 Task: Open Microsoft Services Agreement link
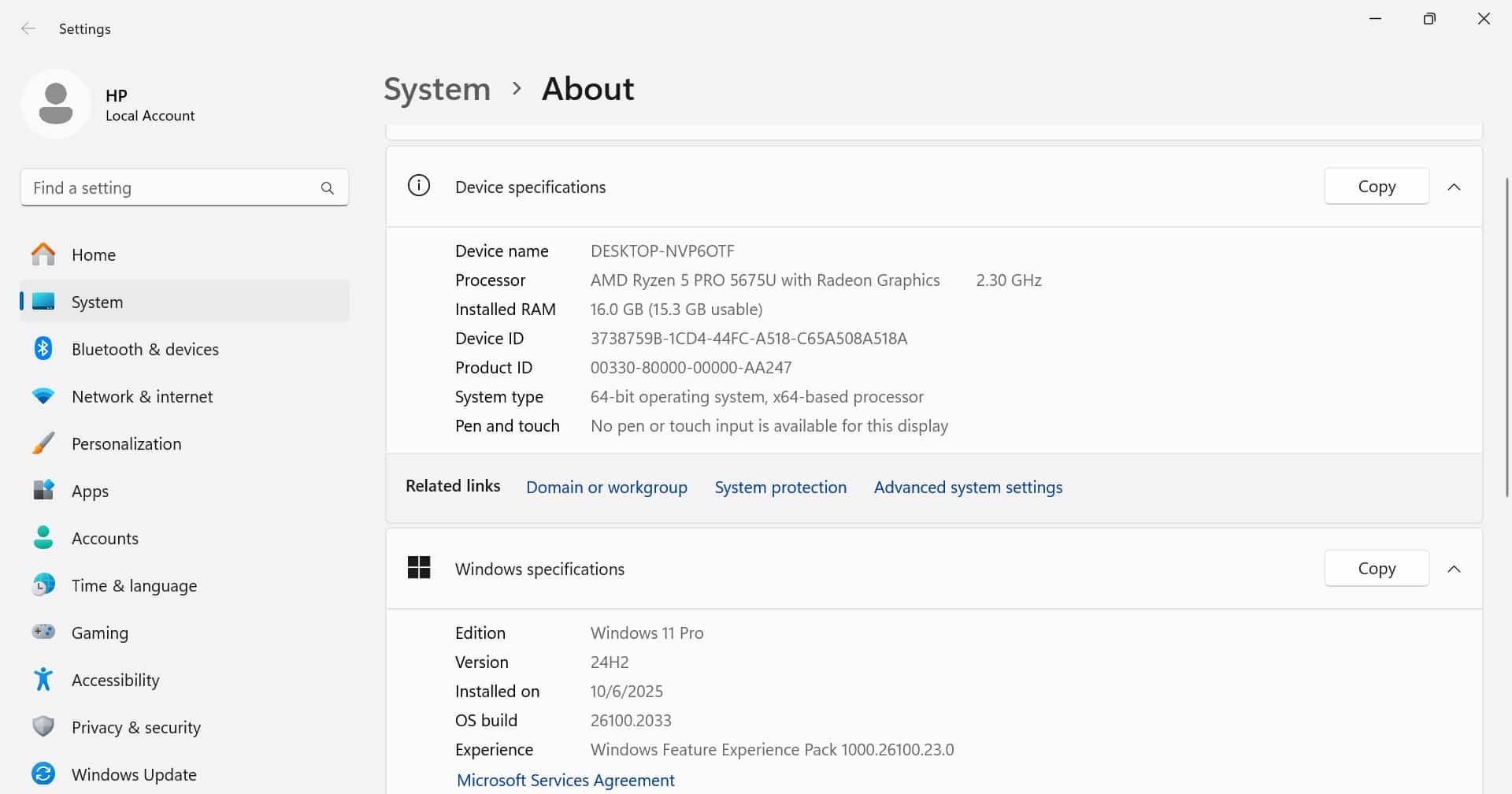click(x=565, y=780)
